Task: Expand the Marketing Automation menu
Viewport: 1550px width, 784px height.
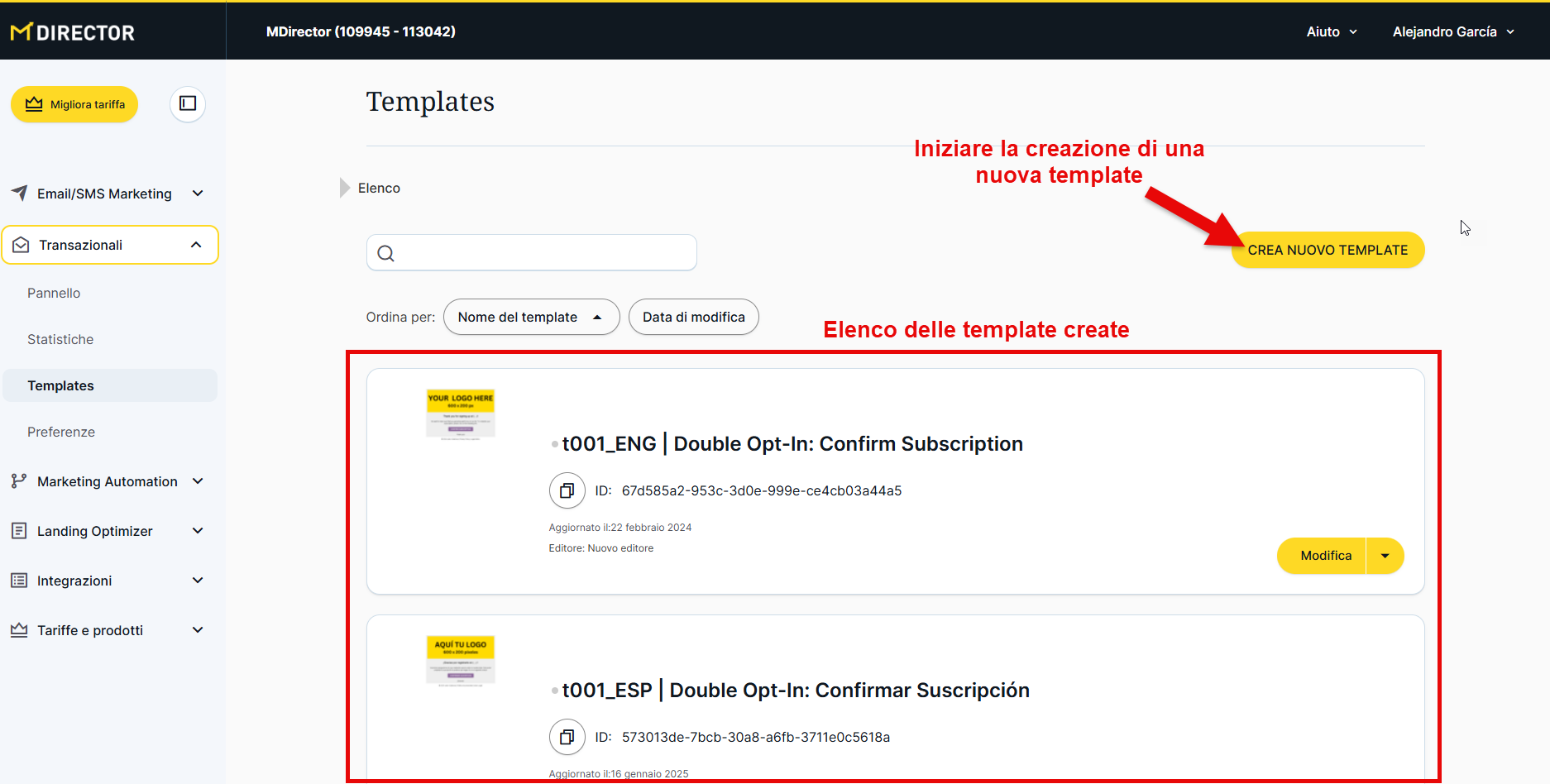Action: tap(198, 481)
